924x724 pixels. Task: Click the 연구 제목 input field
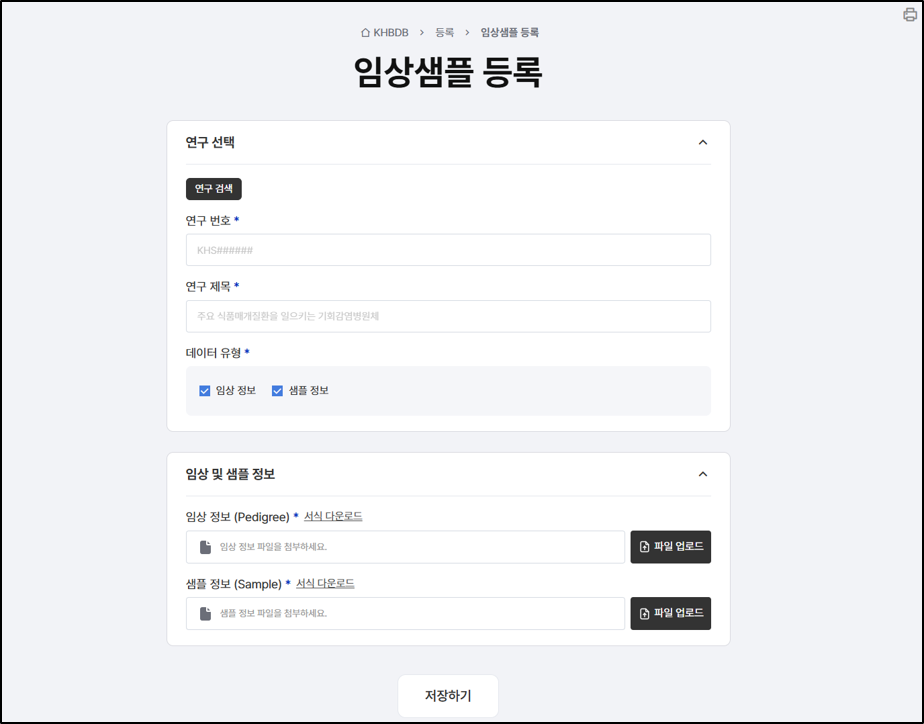point(448,315)
